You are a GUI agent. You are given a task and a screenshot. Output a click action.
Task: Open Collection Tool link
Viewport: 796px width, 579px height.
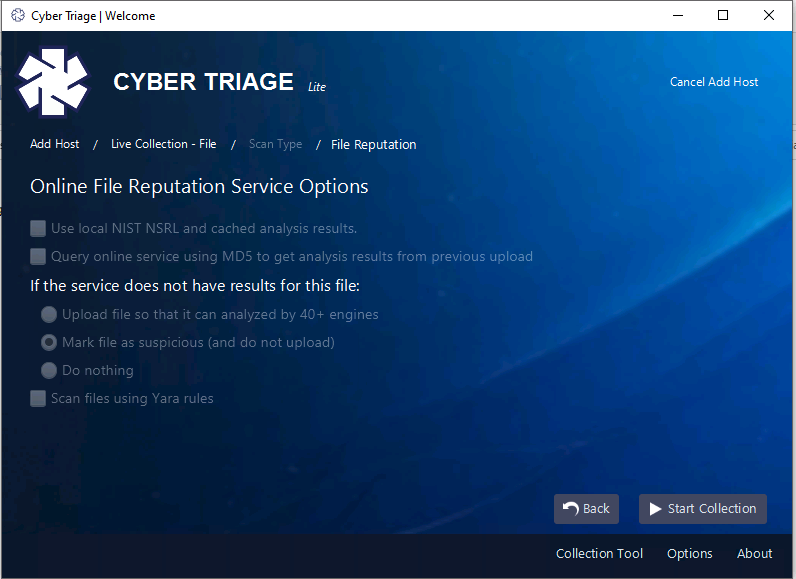[x=599, y=553]
